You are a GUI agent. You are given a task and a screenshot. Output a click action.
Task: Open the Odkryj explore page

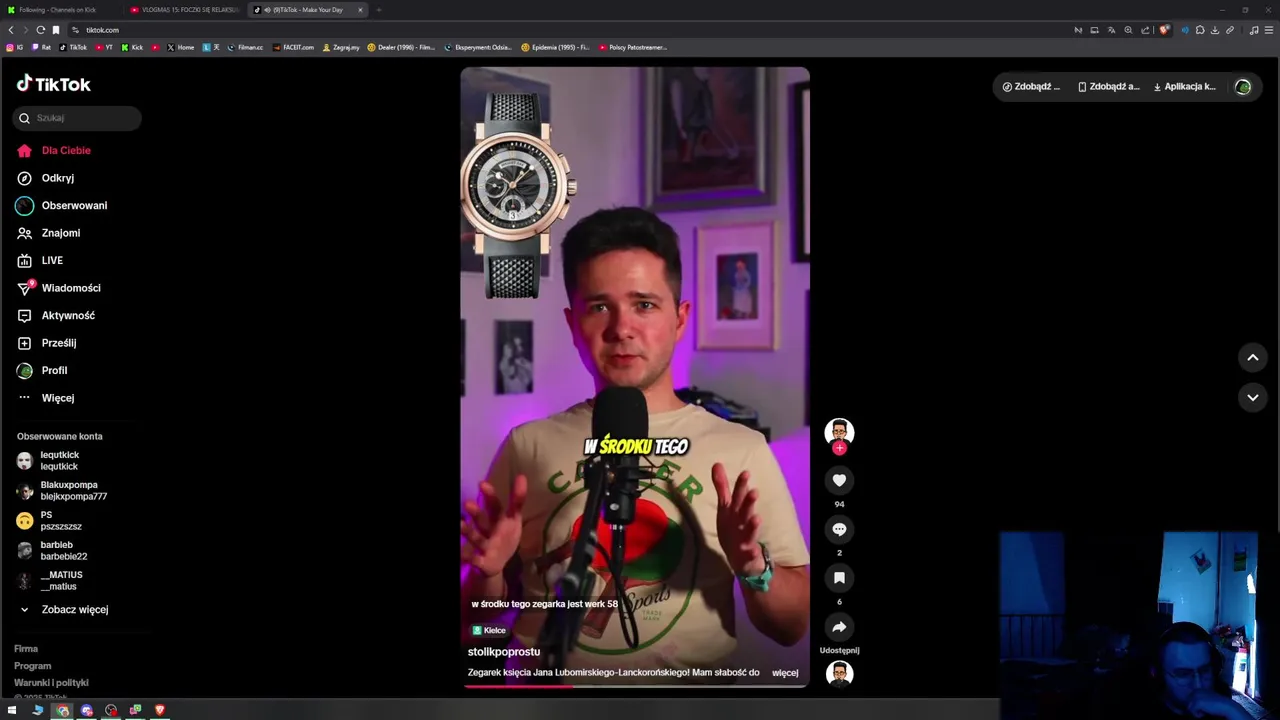pos(46,178)
